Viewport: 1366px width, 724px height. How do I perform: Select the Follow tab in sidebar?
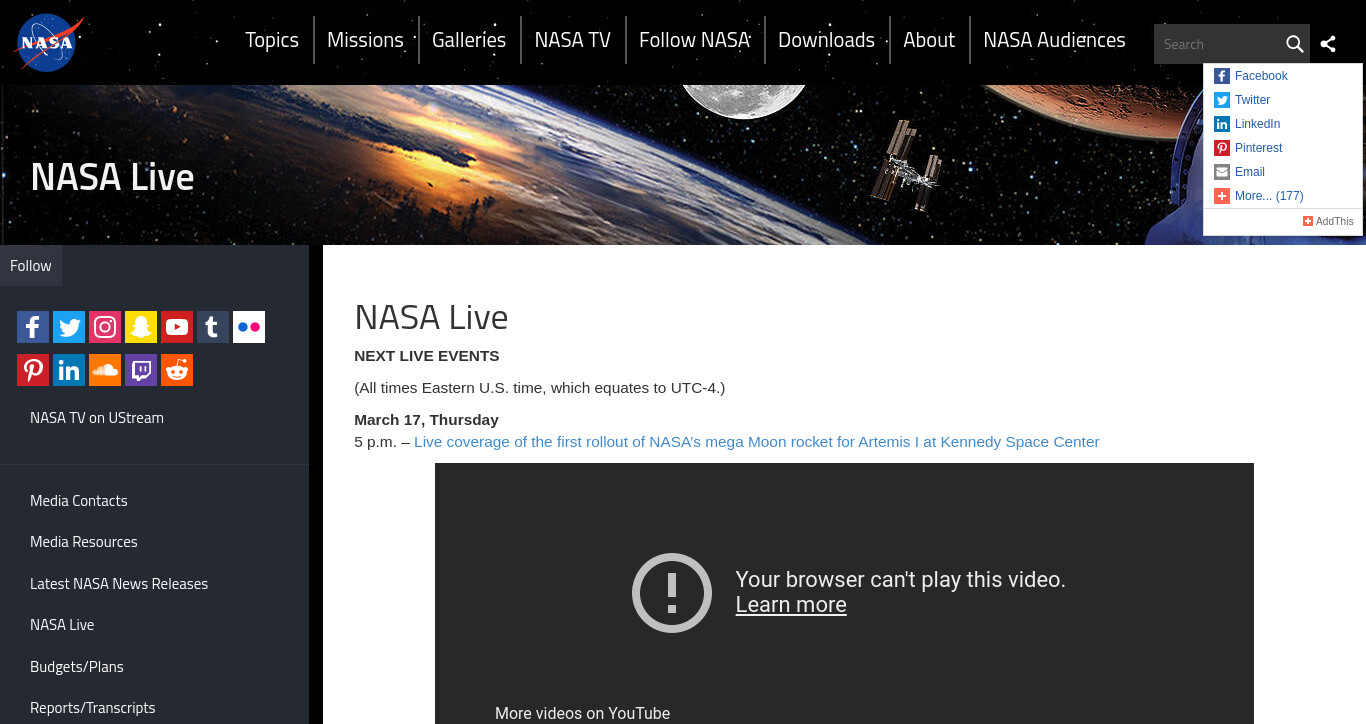point(31,266)
